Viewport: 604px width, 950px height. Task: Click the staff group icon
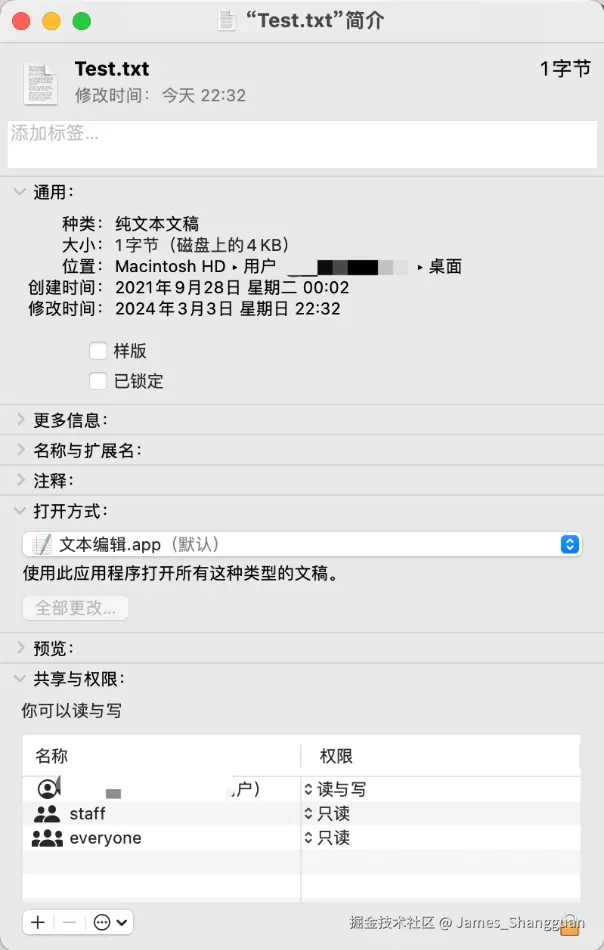coord(47,814)
